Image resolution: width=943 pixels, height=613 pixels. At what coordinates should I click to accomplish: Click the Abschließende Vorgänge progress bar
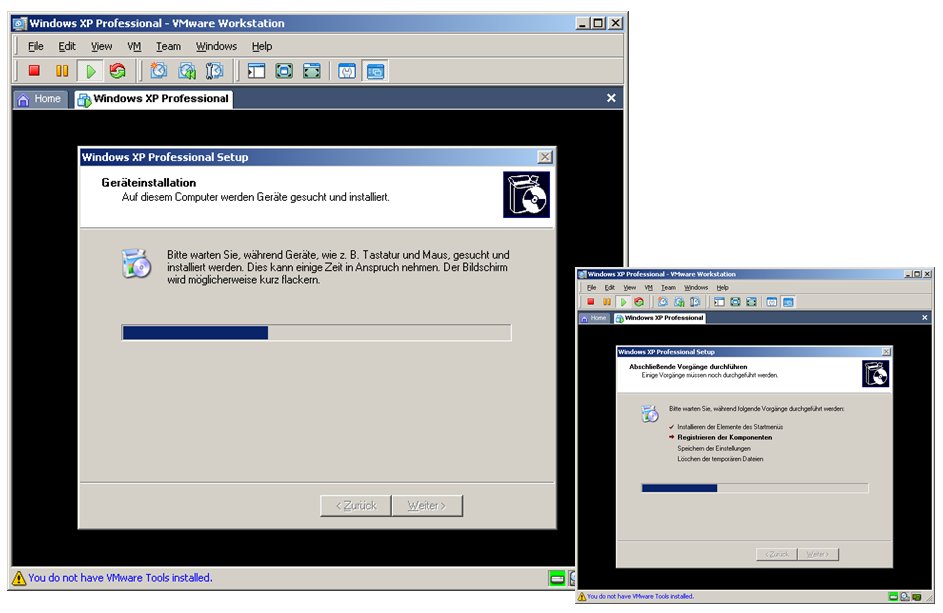coord(755,488)
